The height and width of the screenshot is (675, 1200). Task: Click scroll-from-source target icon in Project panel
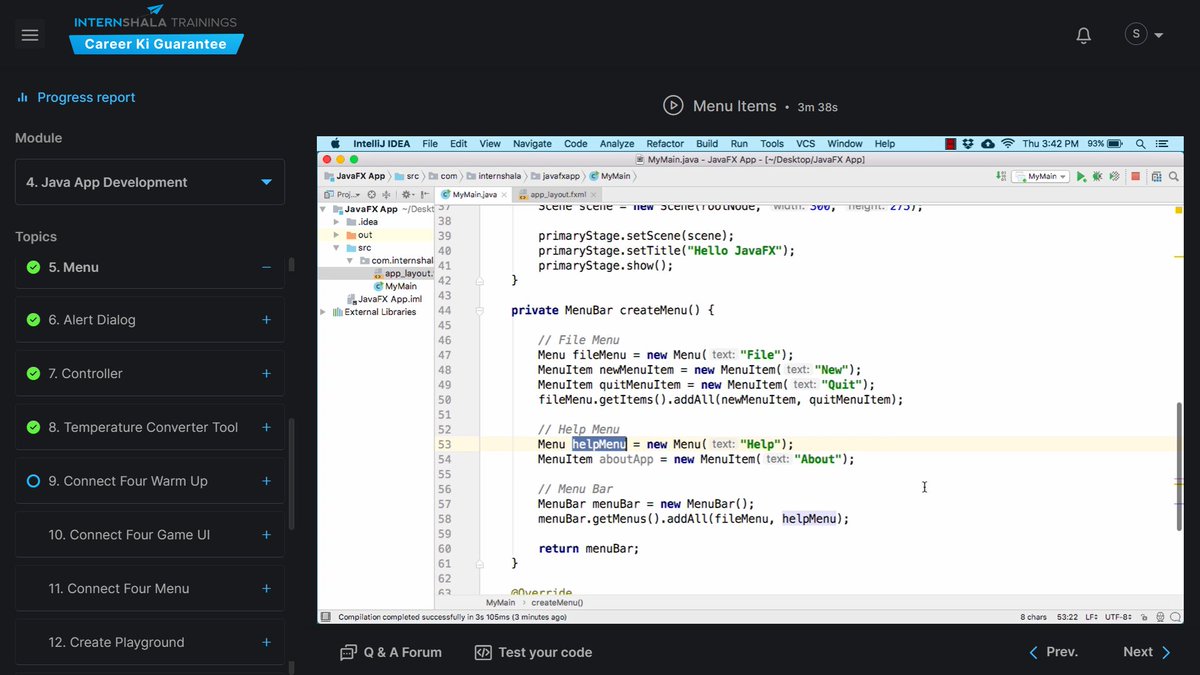pyautogui.click(x=371, y=195)
